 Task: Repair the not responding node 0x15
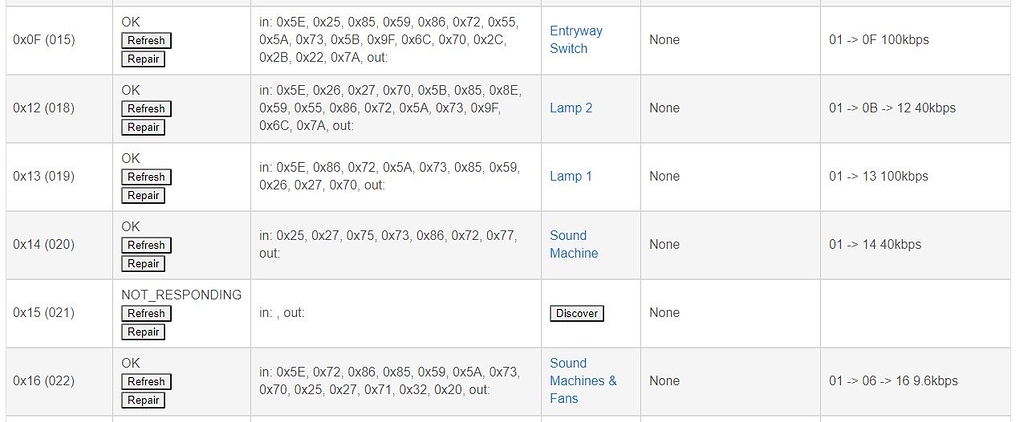coord(143,332)
